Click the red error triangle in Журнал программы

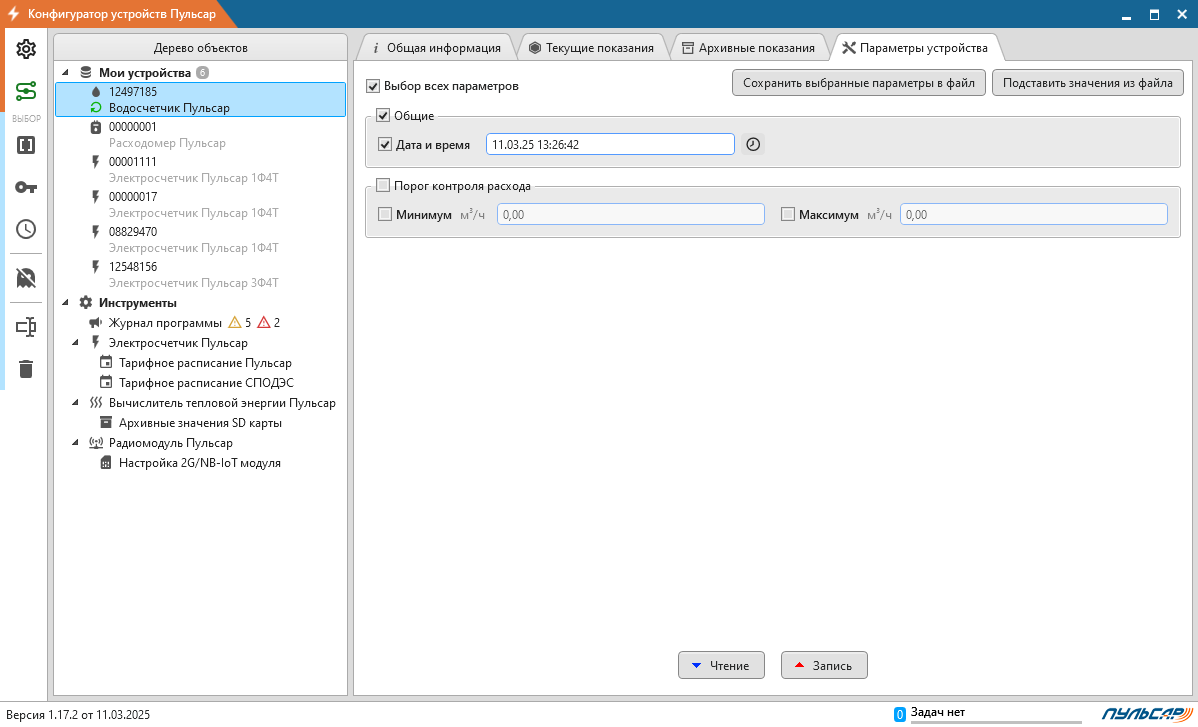(x=264, y=323)
